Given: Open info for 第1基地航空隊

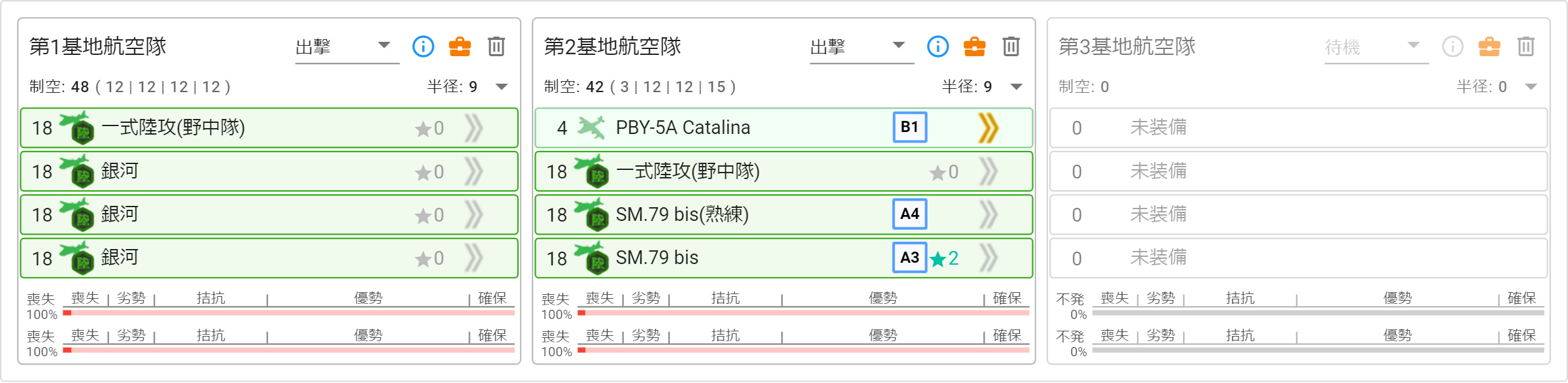Looking at the screenshot, I should pyautogui.click(x=423, y=46).
